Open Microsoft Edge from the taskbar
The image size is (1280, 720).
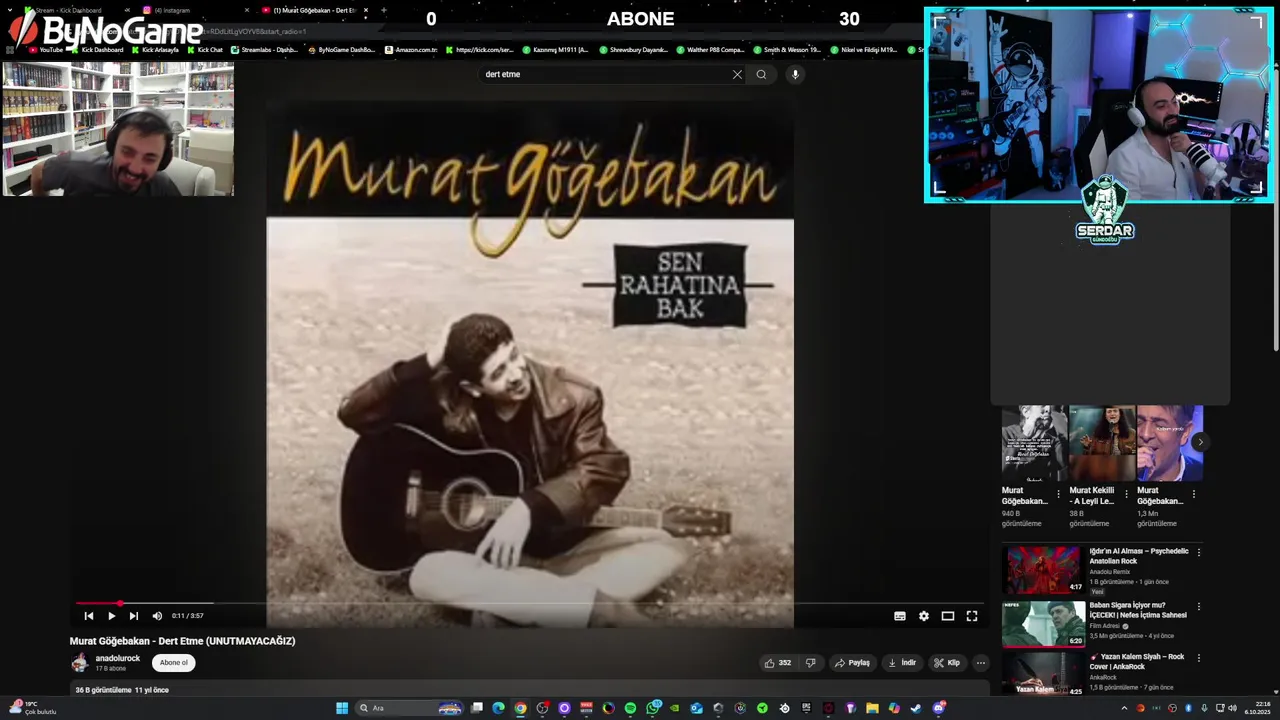[x=498, y=708]
